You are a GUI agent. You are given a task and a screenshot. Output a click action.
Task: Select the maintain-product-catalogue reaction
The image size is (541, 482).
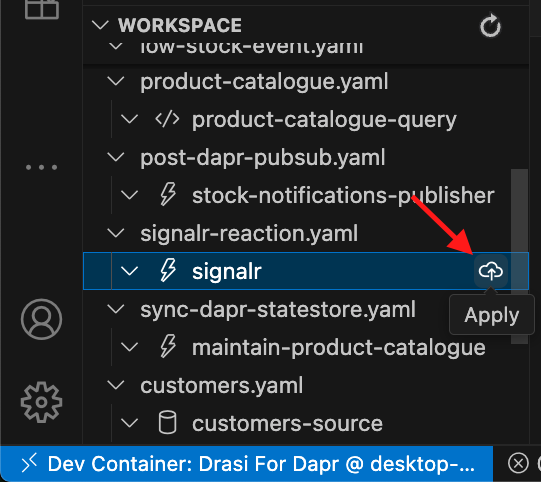[339, 348]
